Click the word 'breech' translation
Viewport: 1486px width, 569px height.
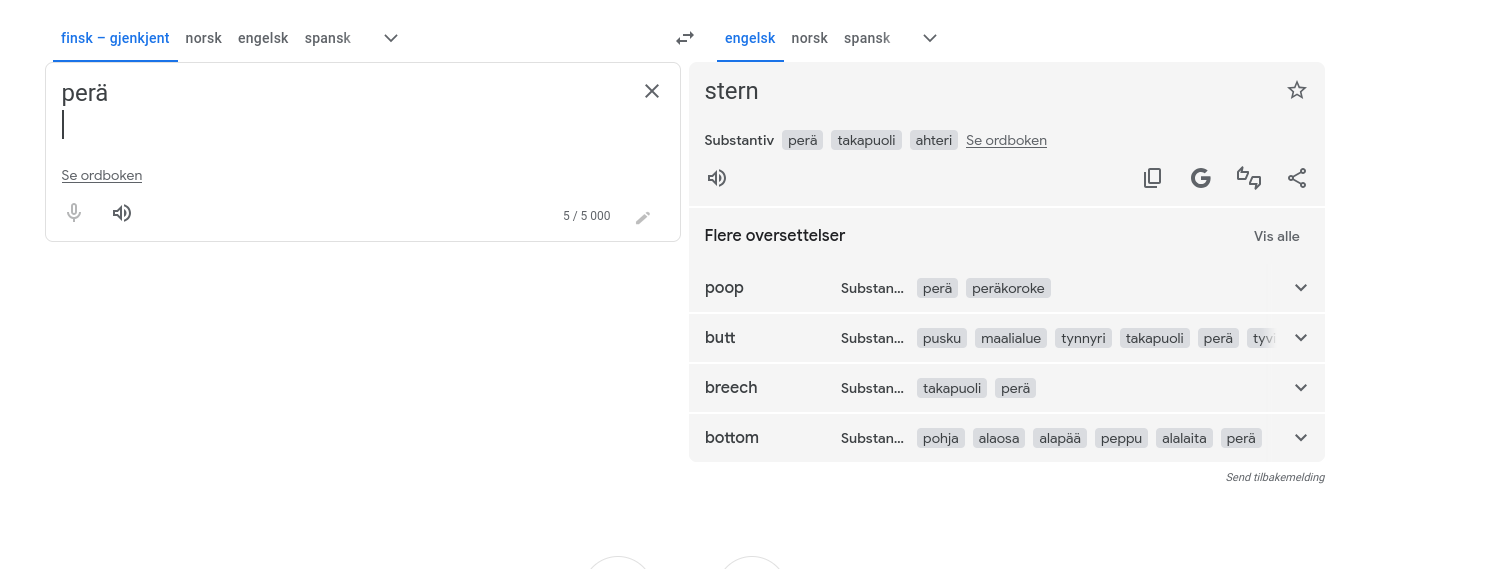(x=731, y=388)
